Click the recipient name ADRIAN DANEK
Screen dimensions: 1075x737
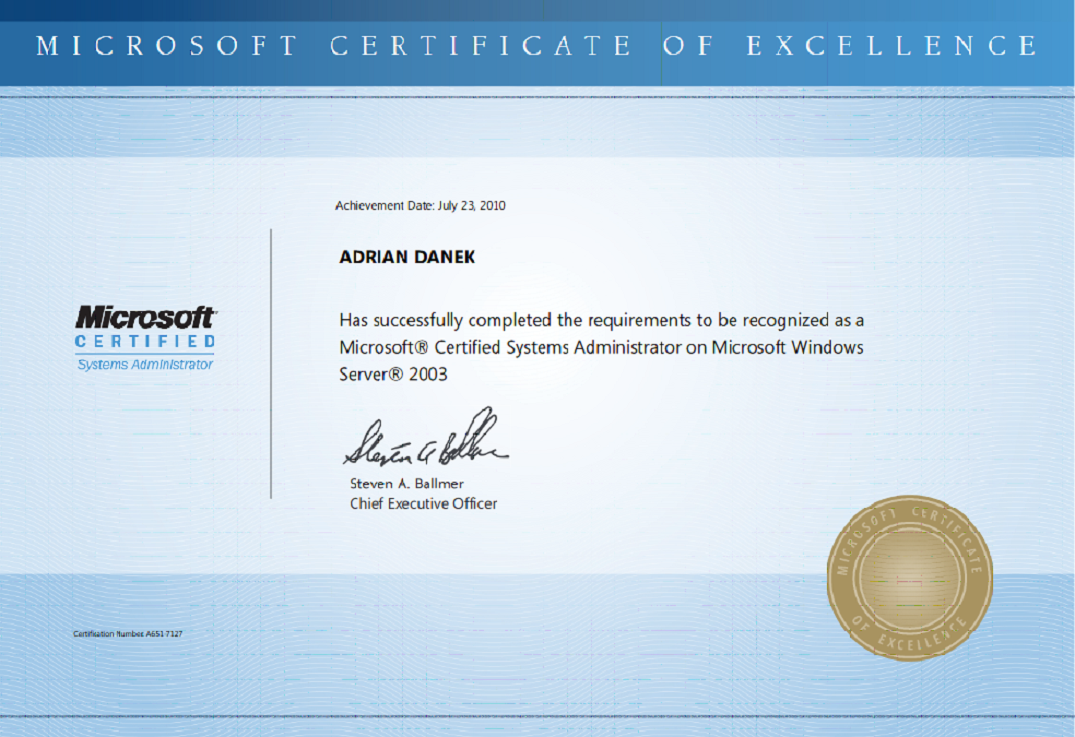coord(407,257)
